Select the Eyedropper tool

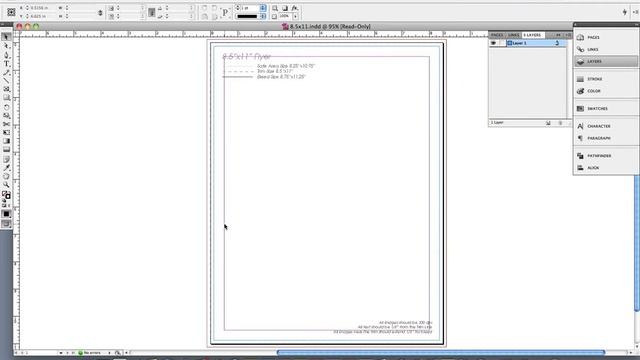tap(6, 168)
